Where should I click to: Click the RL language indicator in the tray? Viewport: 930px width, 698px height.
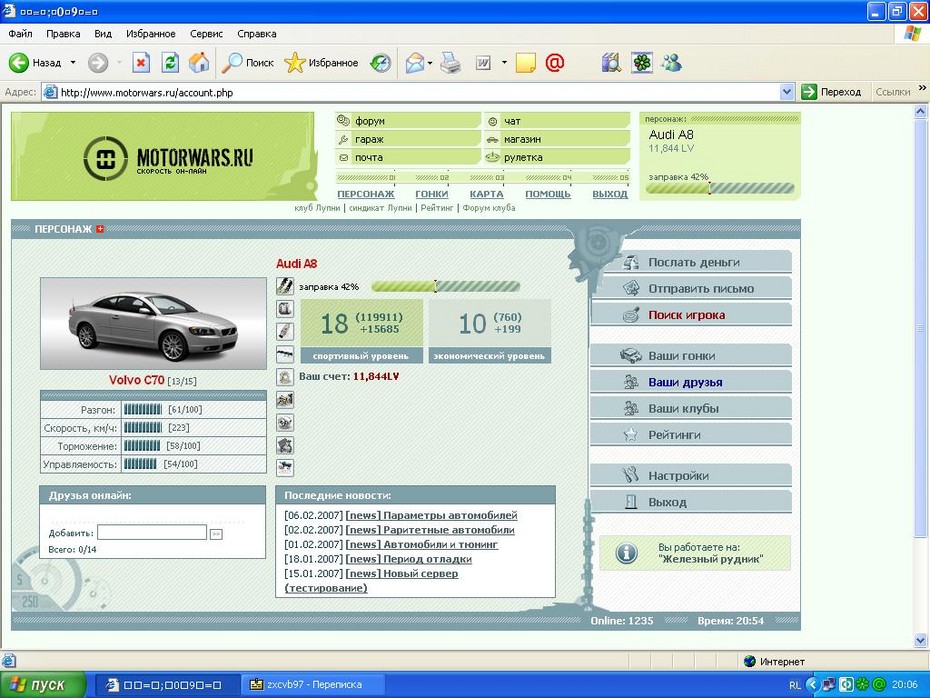[795, 685]
